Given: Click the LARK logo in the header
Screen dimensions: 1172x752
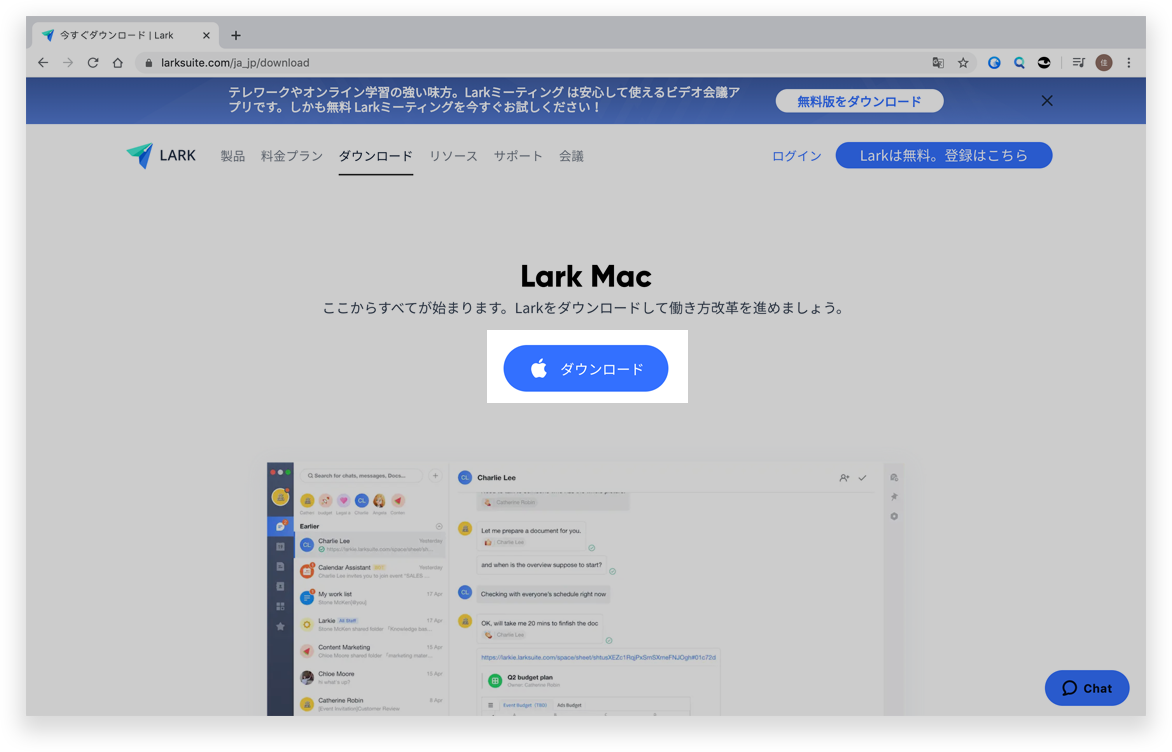Looking at the screenshot, I should coord(161,155).
